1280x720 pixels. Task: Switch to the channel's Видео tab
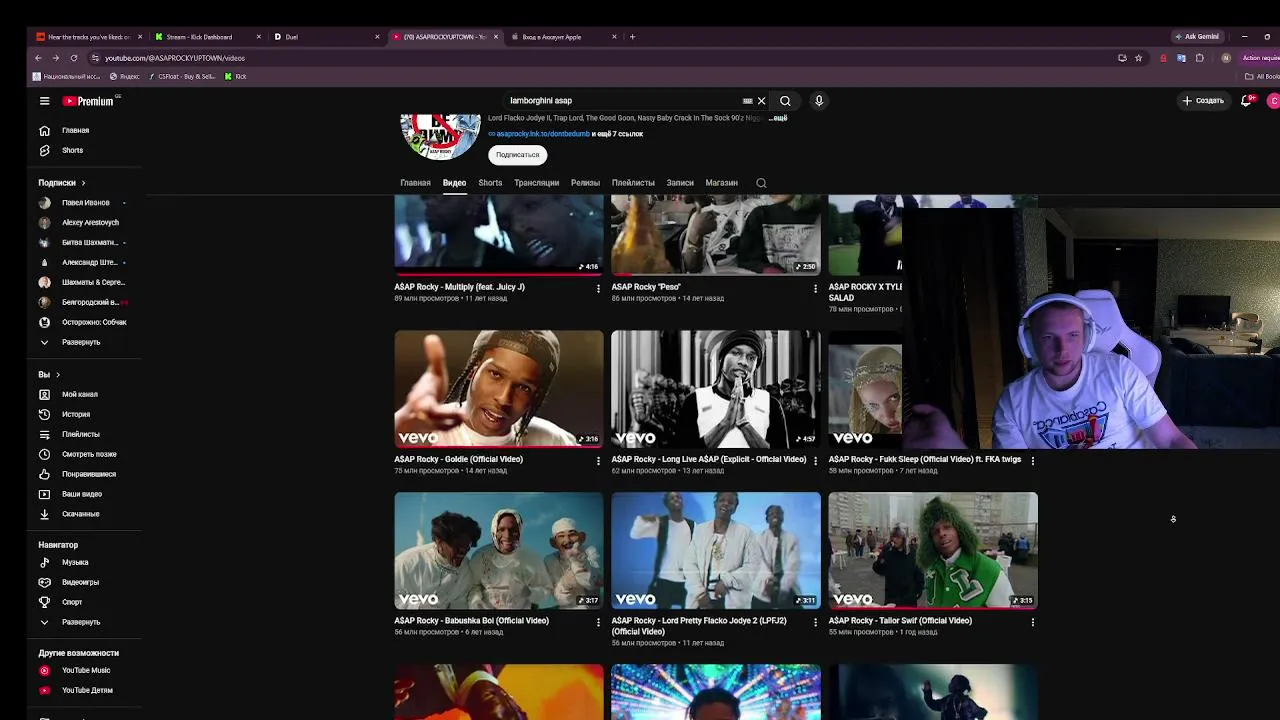[454, 183]
